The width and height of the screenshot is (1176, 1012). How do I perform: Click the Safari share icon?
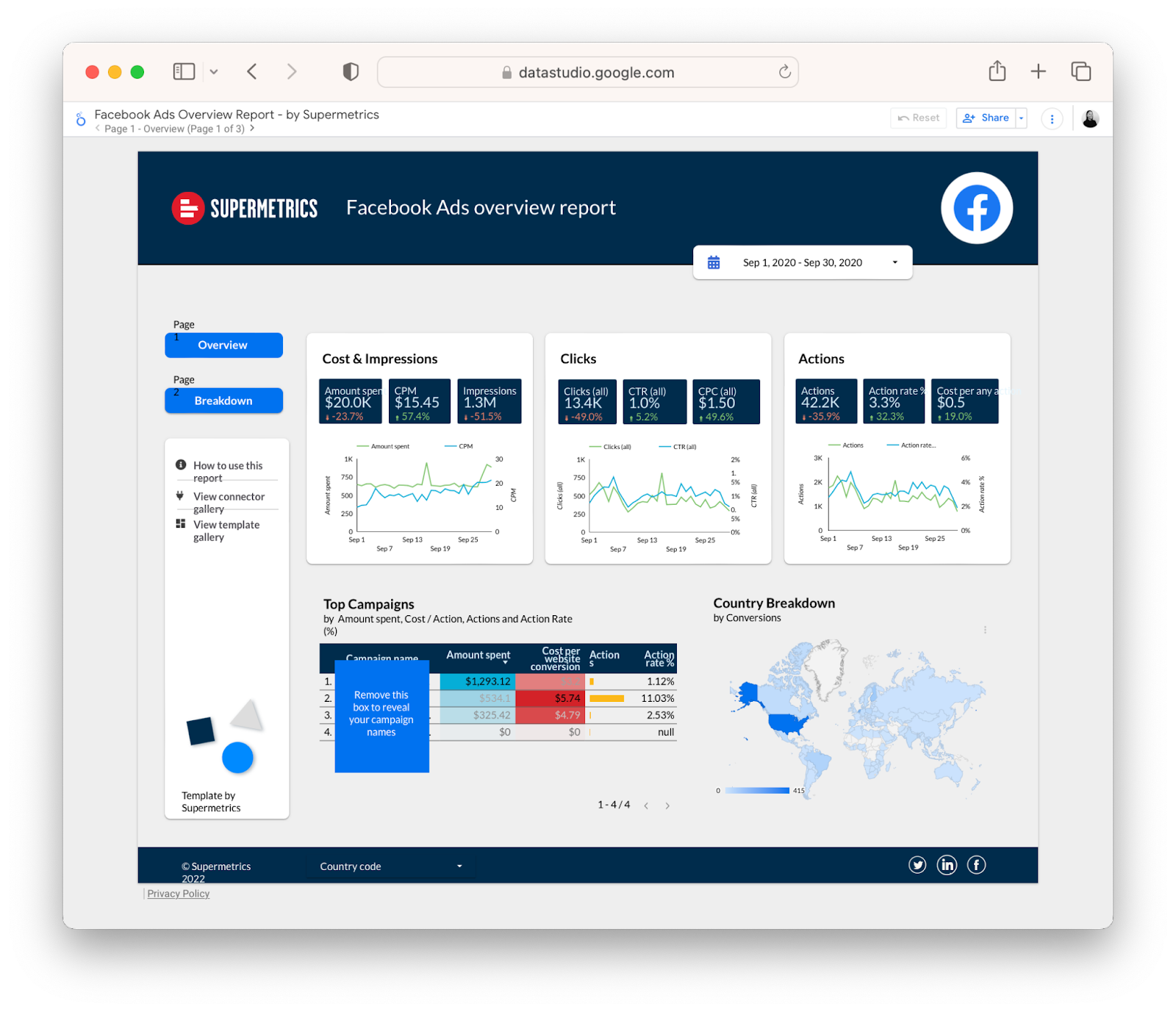(x=997, y=71)
